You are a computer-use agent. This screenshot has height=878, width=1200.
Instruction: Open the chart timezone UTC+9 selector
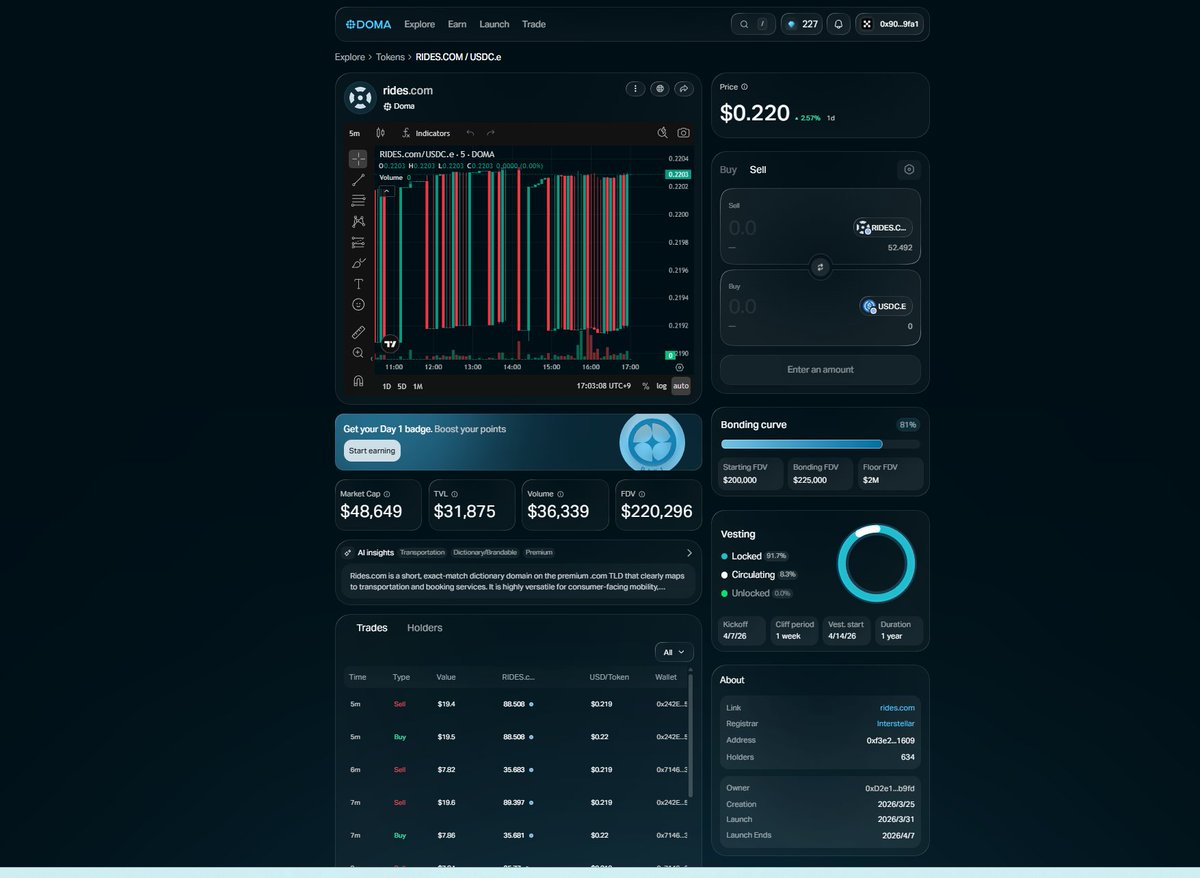pos(604,386)
